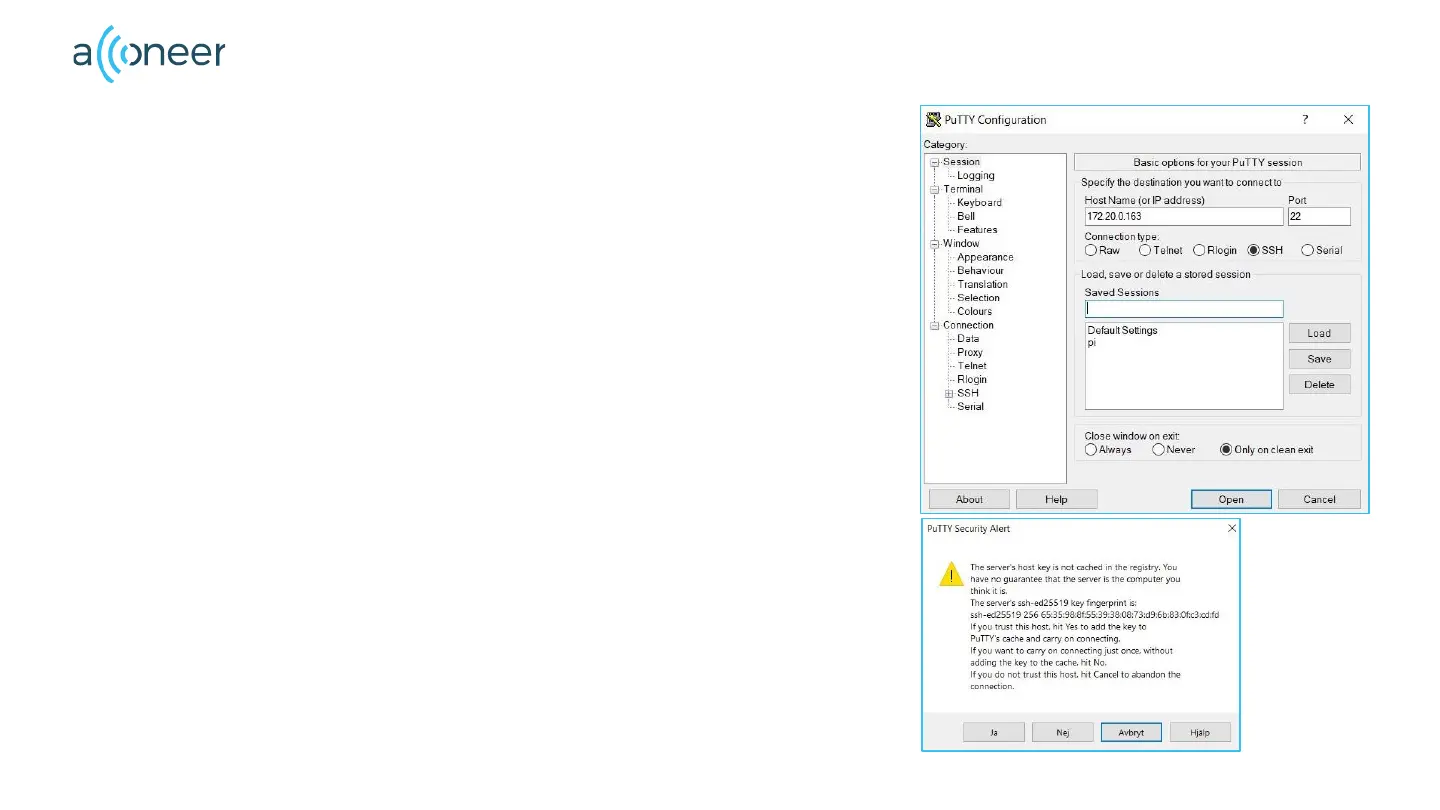Click Open to start the connection
Viewport: 1440px width, 810px height.
click(1231, 499)
